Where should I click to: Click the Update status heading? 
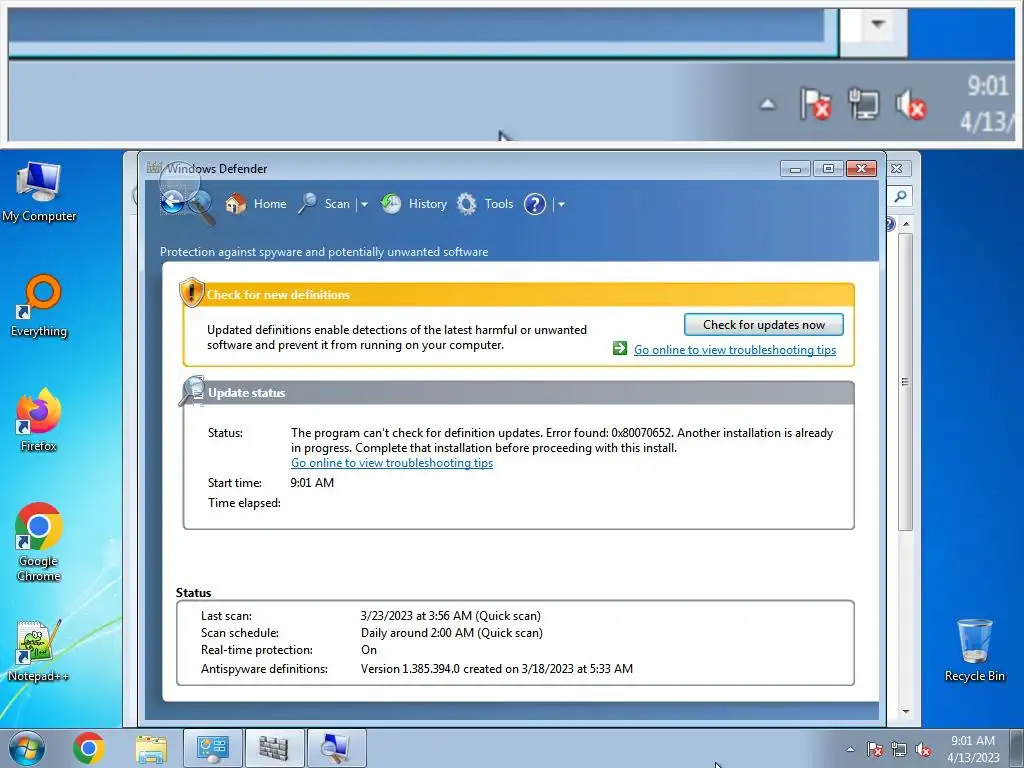(x=247, y=392)
